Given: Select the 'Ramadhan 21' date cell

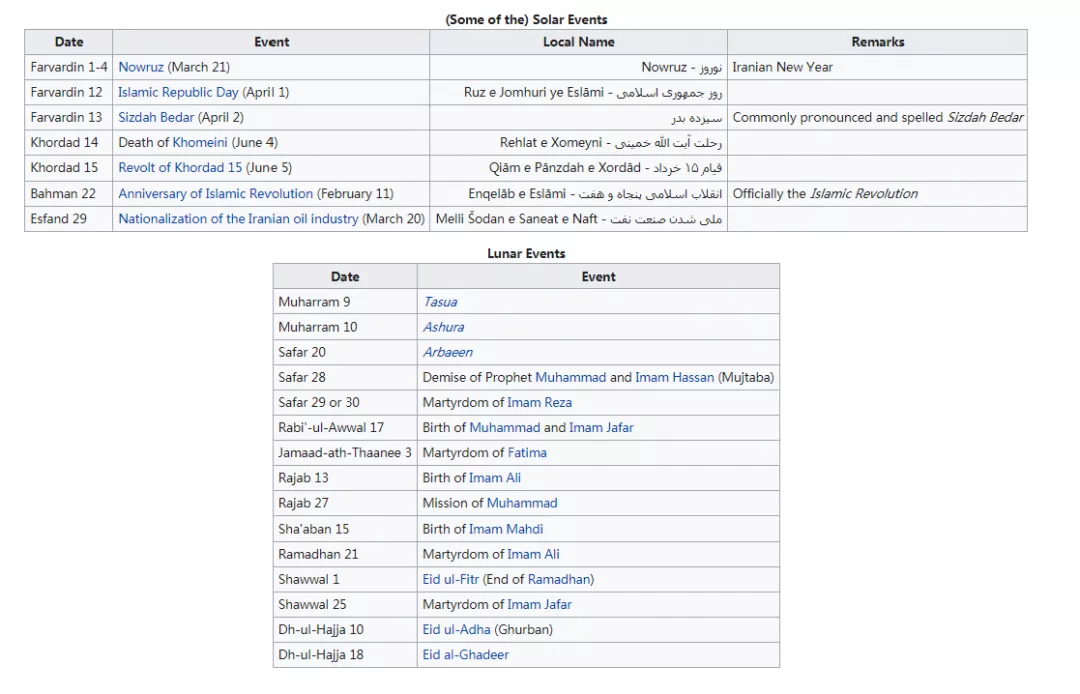Looking at the screenshot, I should [x=345, y=554].
